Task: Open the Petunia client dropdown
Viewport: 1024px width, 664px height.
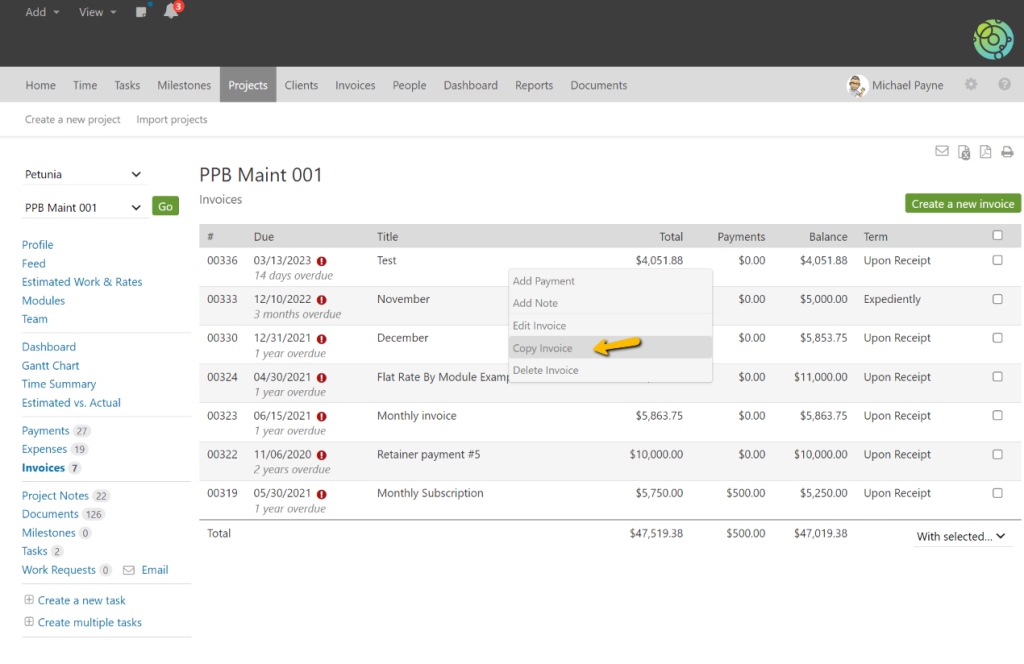Action: [x=83, y=172]
